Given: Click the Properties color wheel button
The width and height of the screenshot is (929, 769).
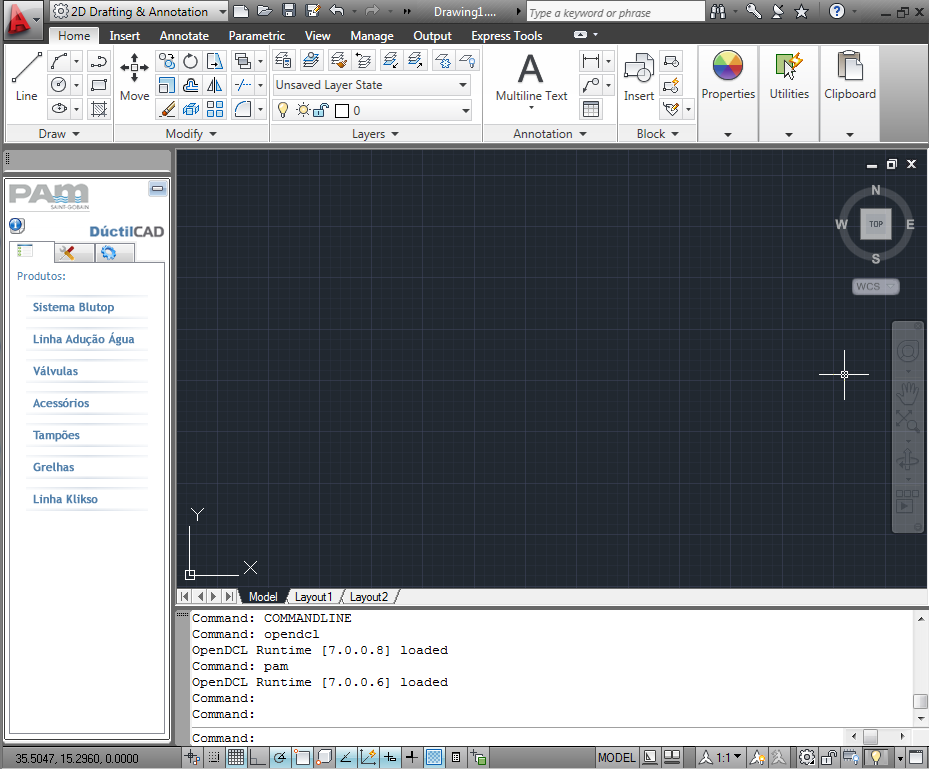Looking at the screenshot, I should click(x=728, y=76).
